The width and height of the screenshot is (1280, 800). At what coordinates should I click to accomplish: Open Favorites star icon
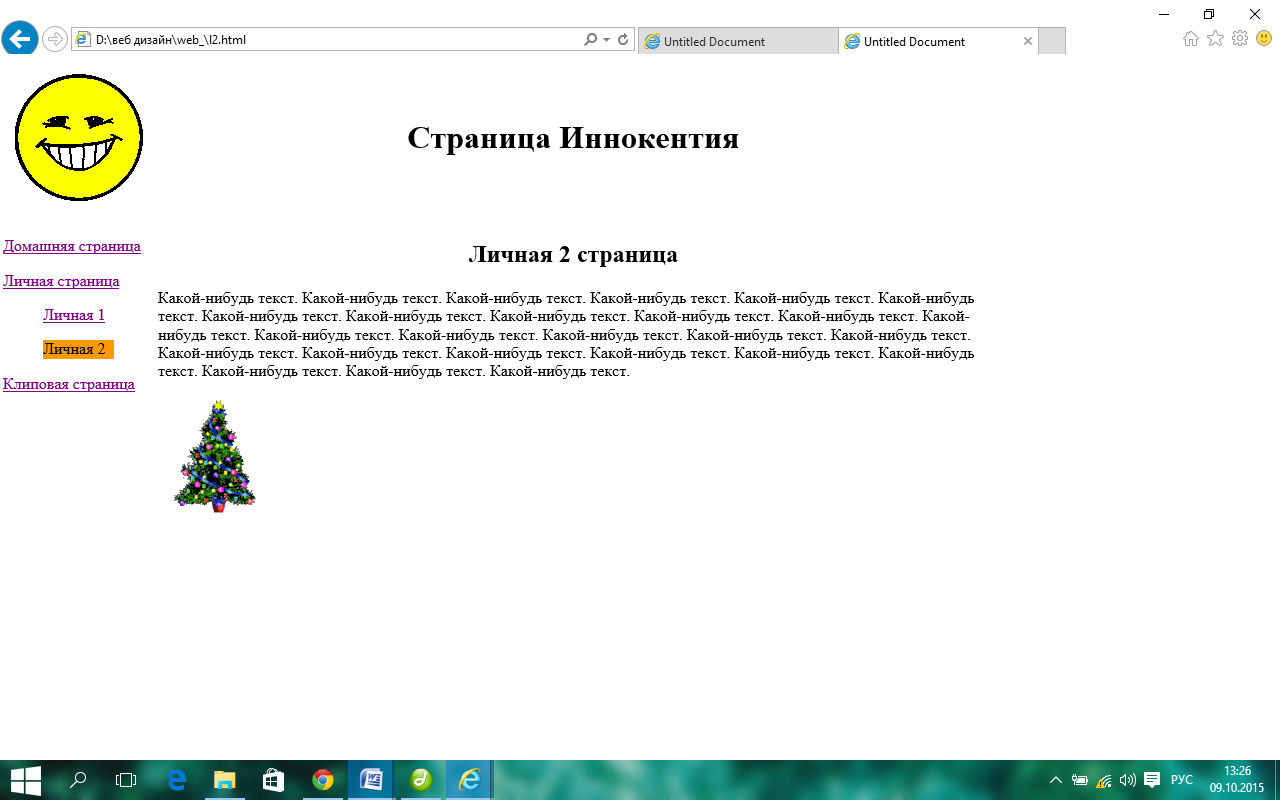(1215, 39)
